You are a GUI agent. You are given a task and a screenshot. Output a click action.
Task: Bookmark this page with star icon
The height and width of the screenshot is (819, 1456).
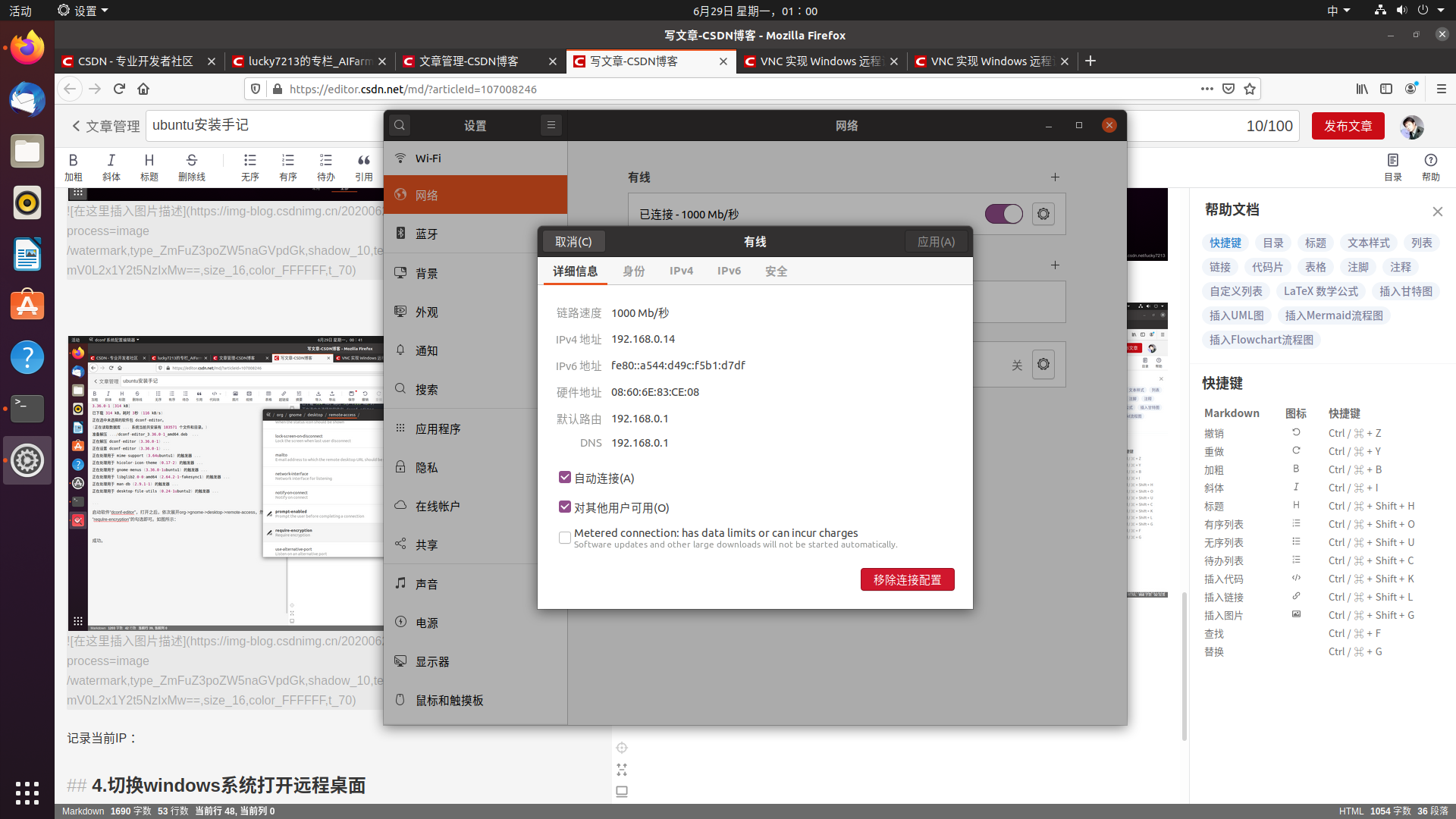pyautogui.click(x=1250, y=89)
